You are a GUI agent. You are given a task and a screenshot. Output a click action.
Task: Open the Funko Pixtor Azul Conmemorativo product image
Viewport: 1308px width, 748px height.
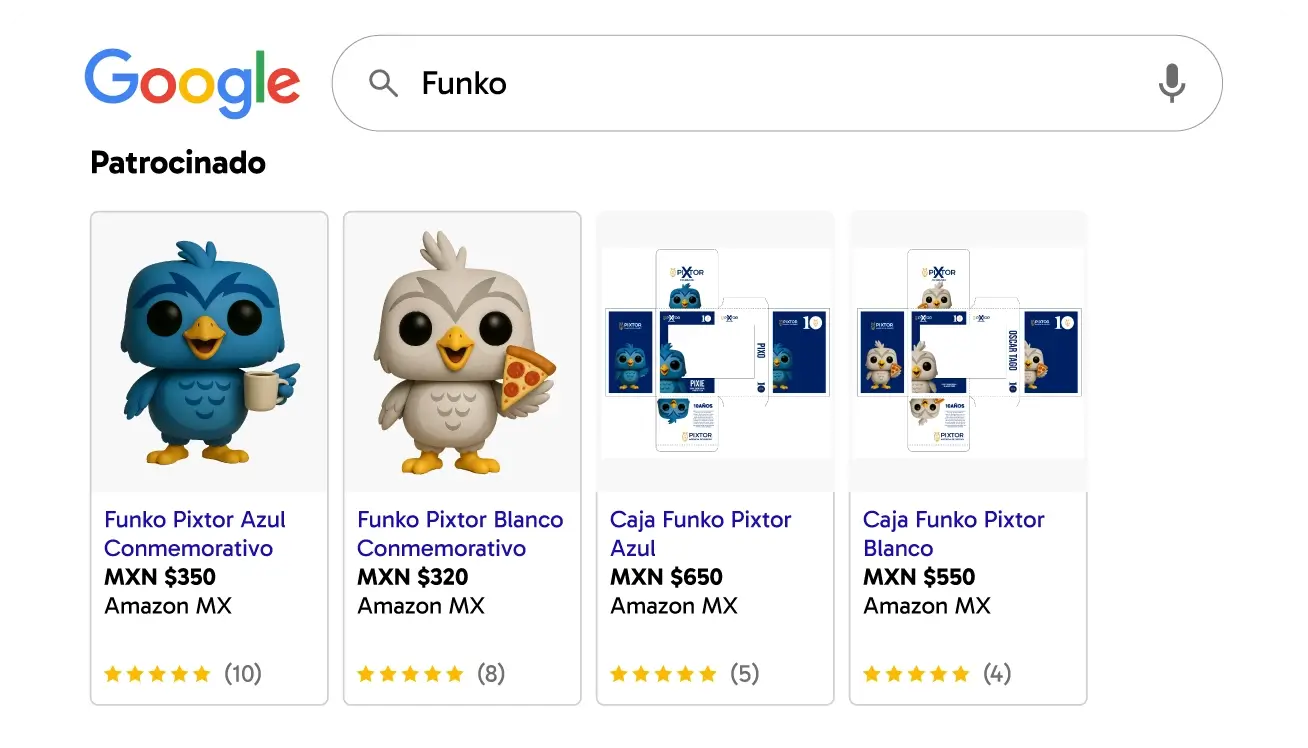click(x=208, y=350)
